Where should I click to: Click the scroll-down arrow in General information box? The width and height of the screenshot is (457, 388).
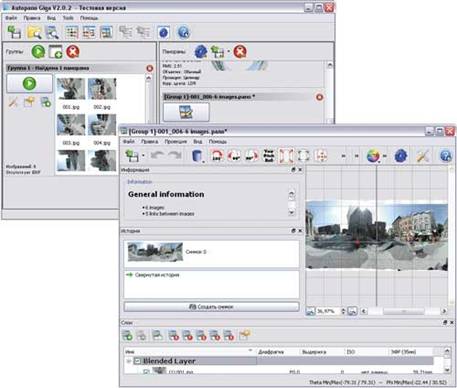point(292,213)
